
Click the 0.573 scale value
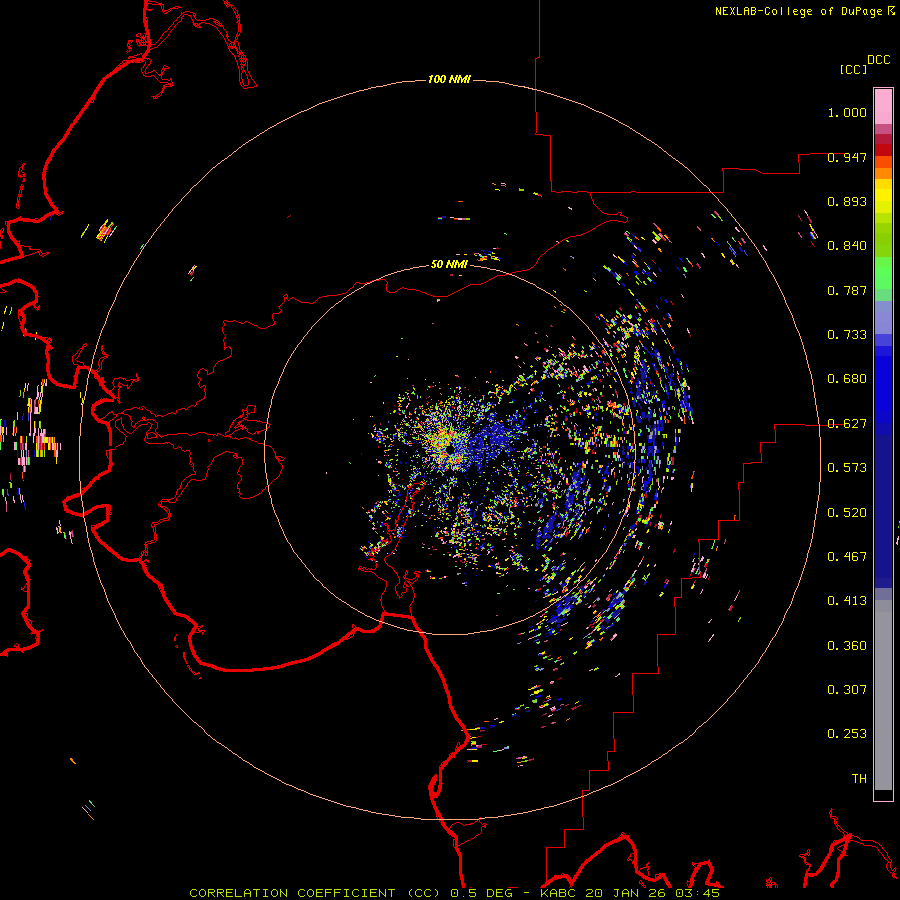847,468
